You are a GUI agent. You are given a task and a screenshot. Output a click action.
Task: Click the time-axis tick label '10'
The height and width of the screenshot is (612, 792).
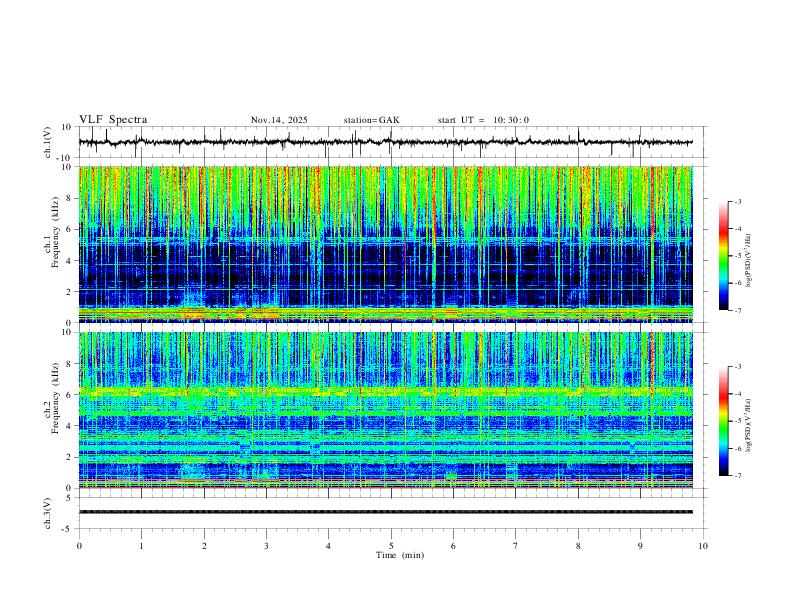pos(703,546)
